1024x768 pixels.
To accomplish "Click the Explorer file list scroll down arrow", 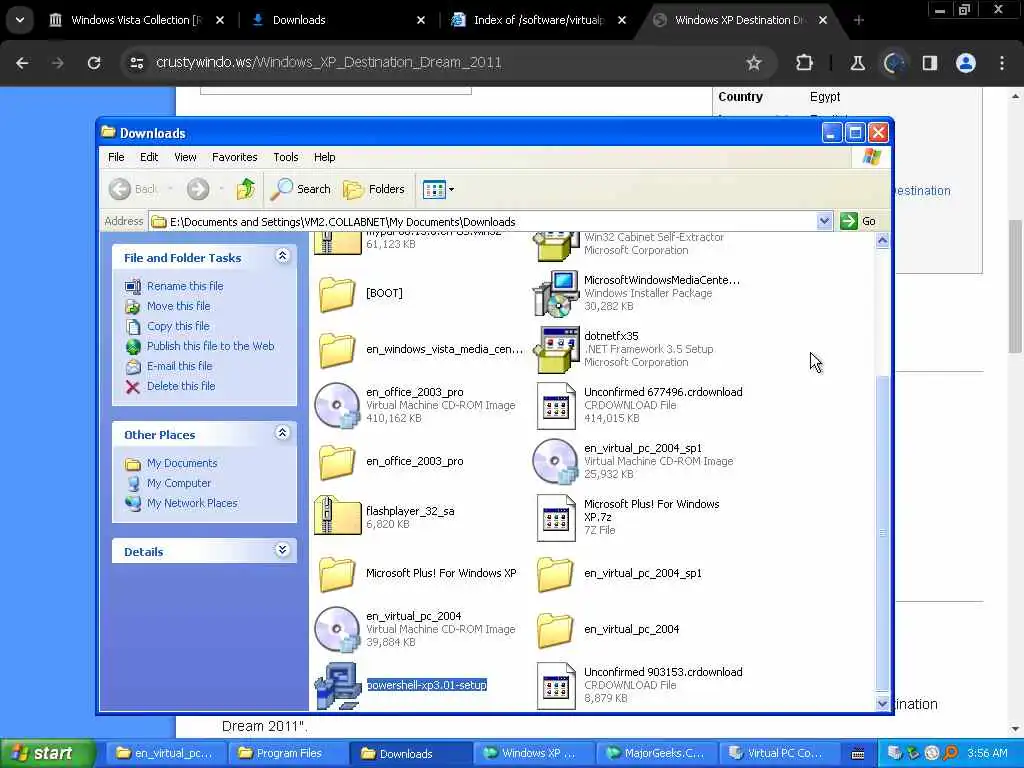I will coord(882,703).
